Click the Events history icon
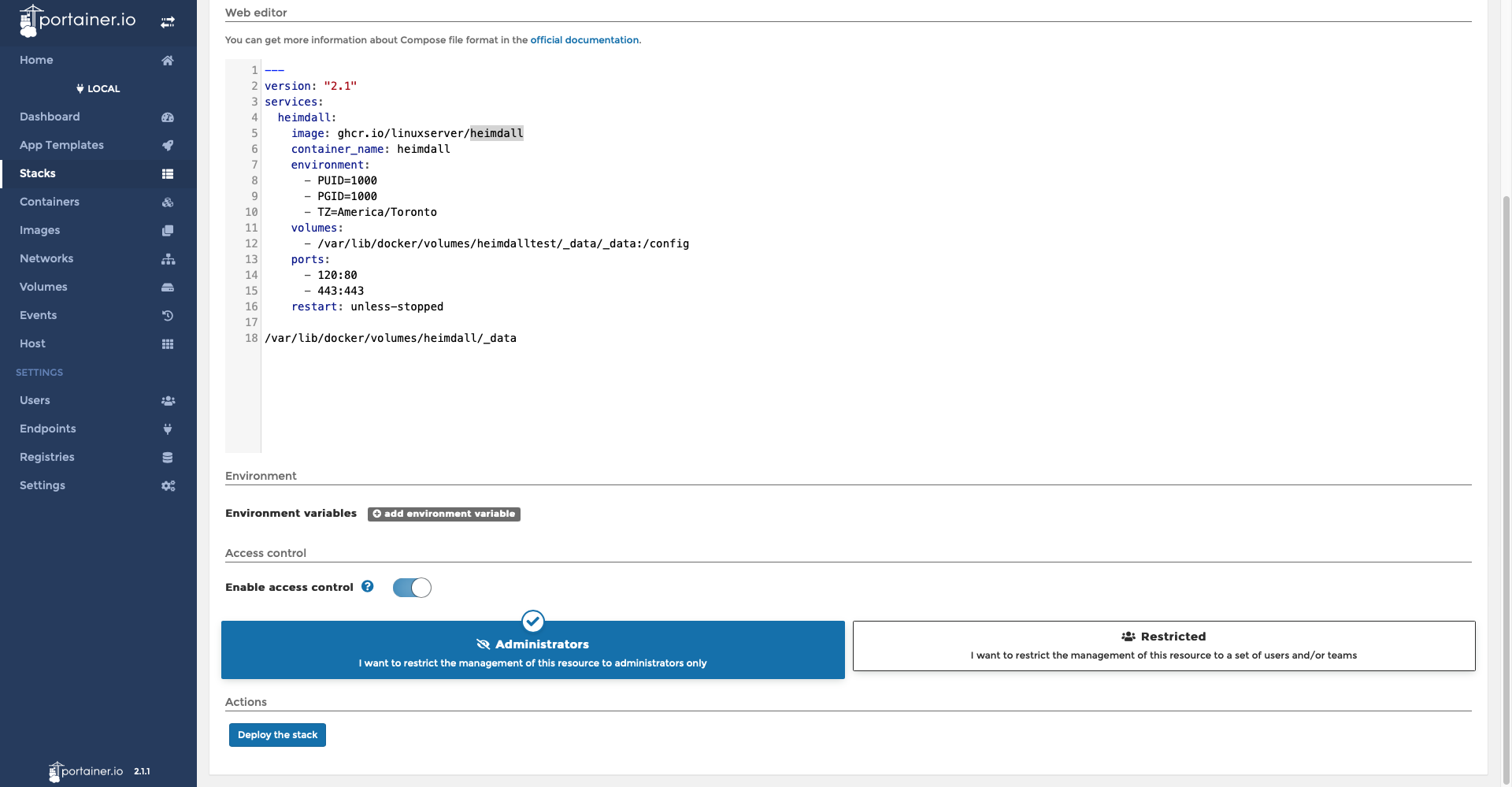This screenshot has width=1512, height=787. tap(168, 316)
